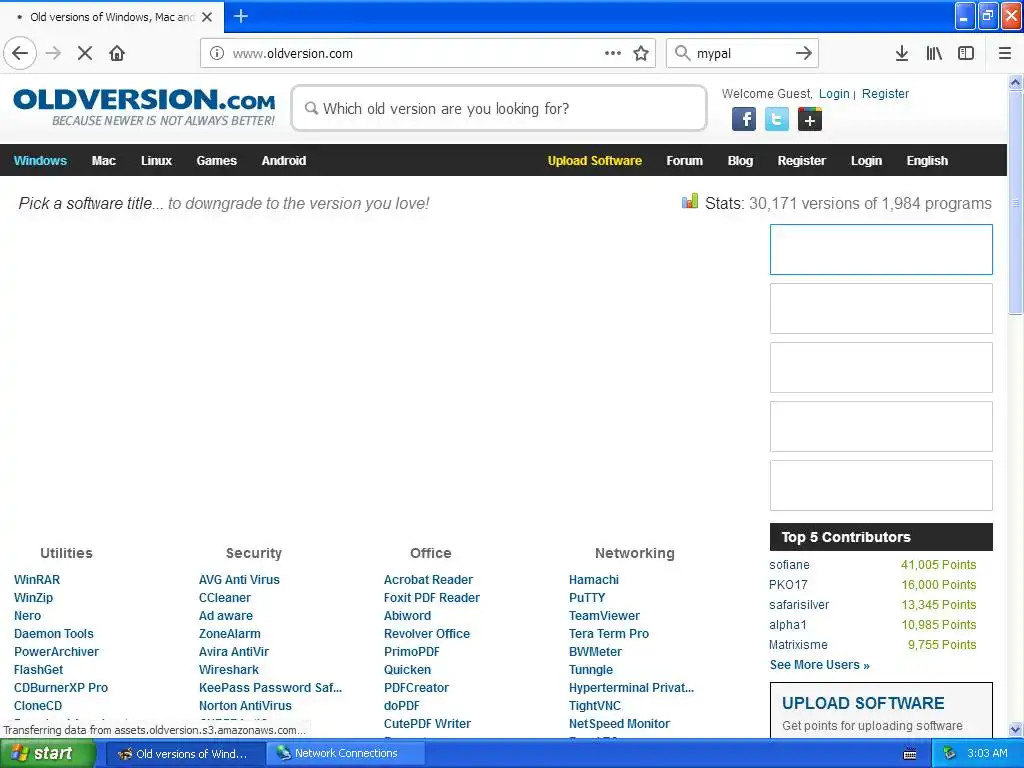This screenshot has height=768, width=1024.
Task: Go back using browser back arrow
Action: coord(20,53)
